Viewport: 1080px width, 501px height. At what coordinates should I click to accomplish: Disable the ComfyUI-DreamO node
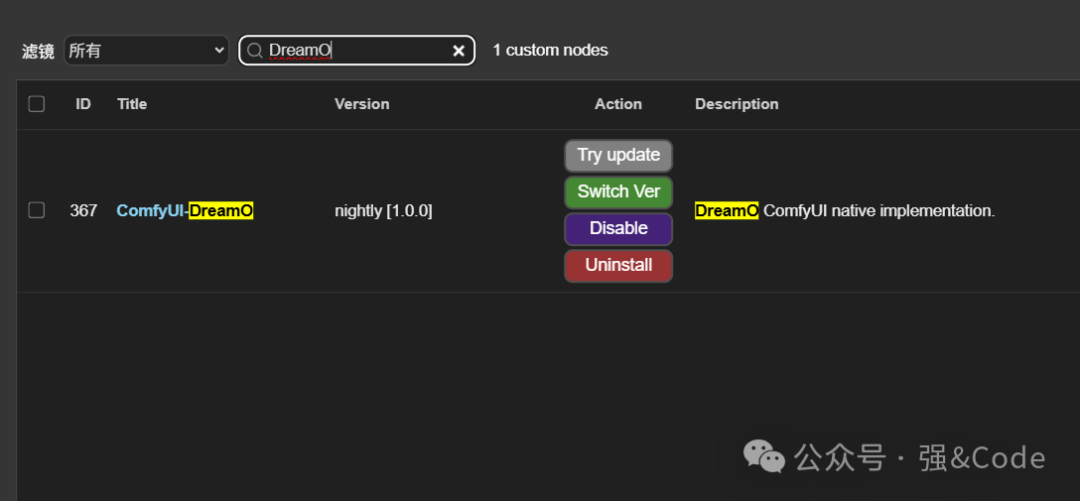[619, 228]
